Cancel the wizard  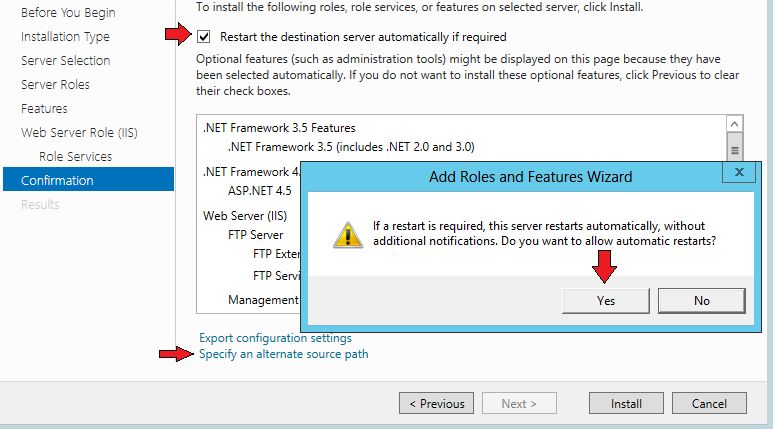click(709, 403)
